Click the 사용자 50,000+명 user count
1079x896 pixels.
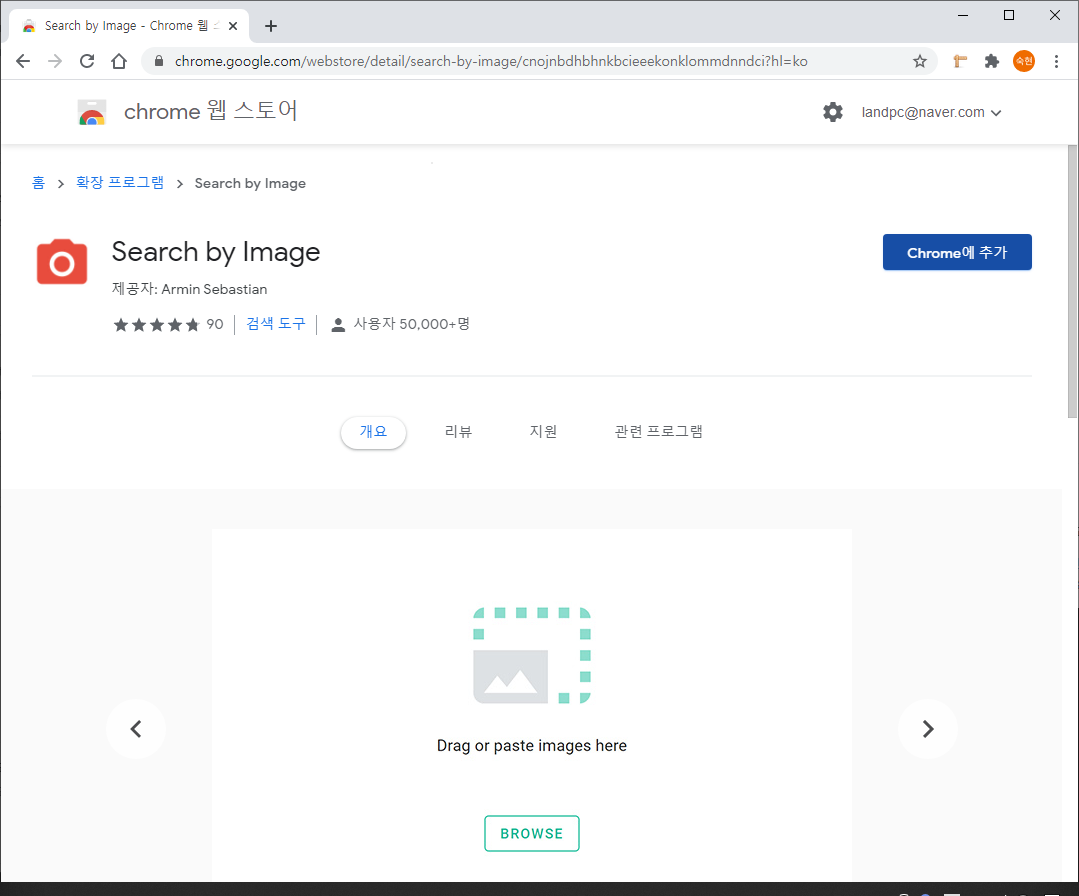click(x=400, y=324)
